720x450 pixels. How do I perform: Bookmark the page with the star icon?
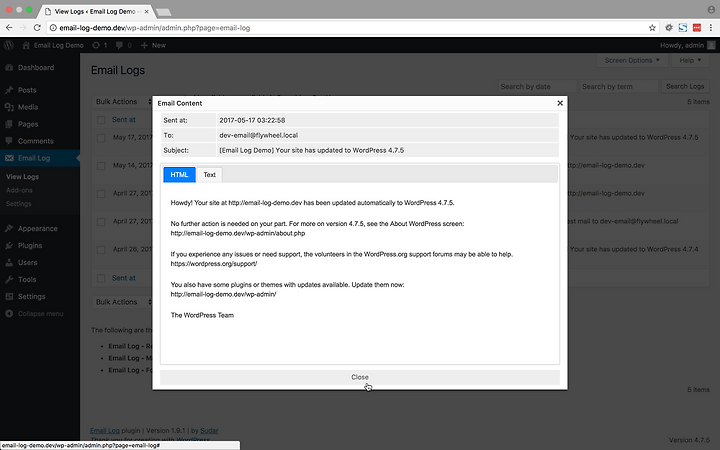click(x=652, y=28)
